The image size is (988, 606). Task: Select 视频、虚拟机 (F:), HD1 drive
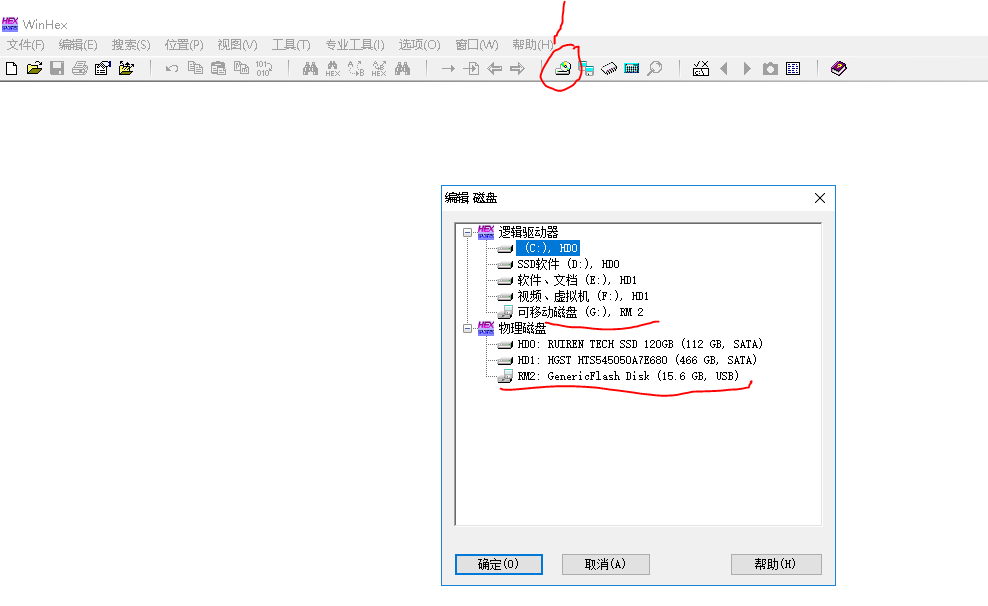[x=583, y=296]
